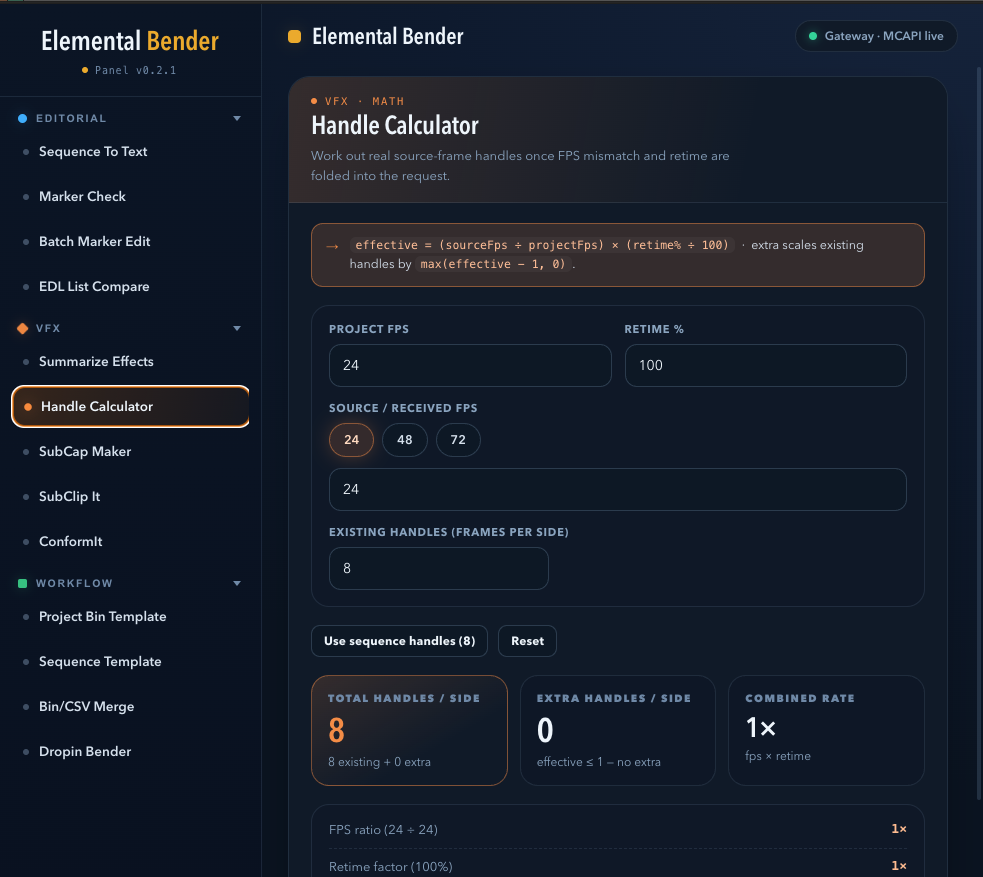Select 24 source FPS preset
983x877 pixels.
tap(351, 440)
